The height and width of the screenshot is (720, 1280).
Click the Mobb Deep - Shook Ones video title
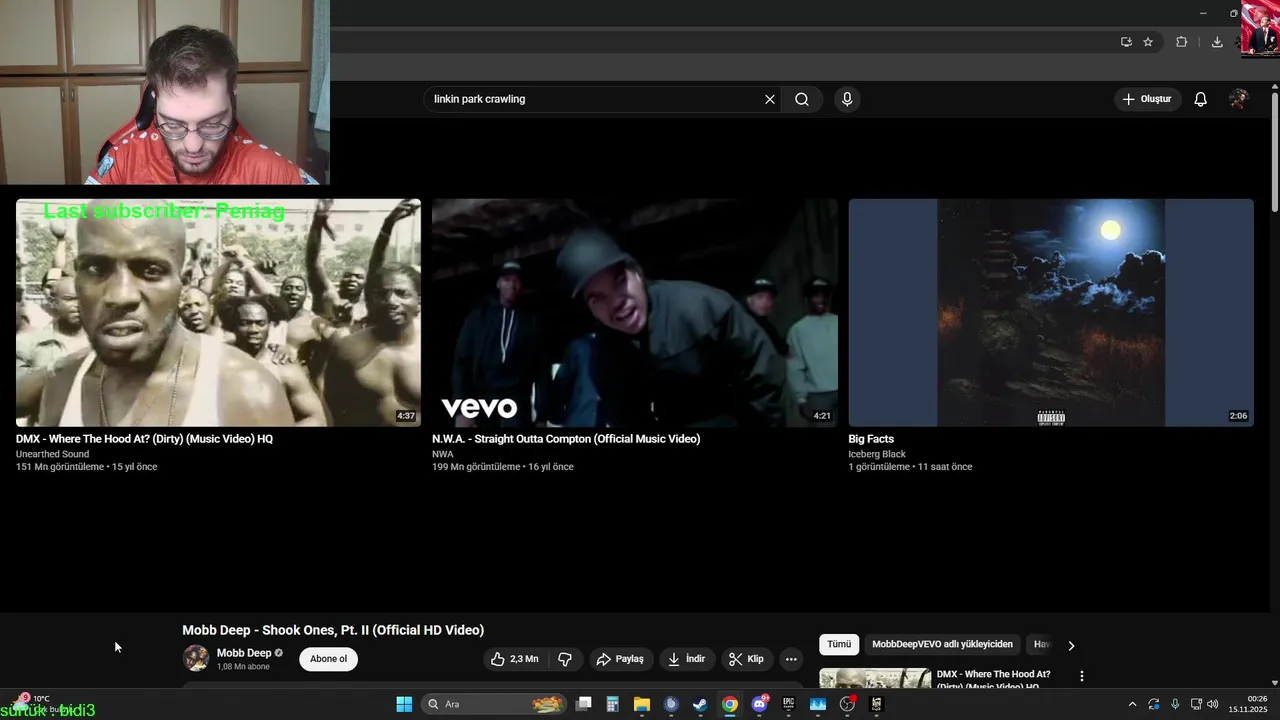tap(333, 630)
